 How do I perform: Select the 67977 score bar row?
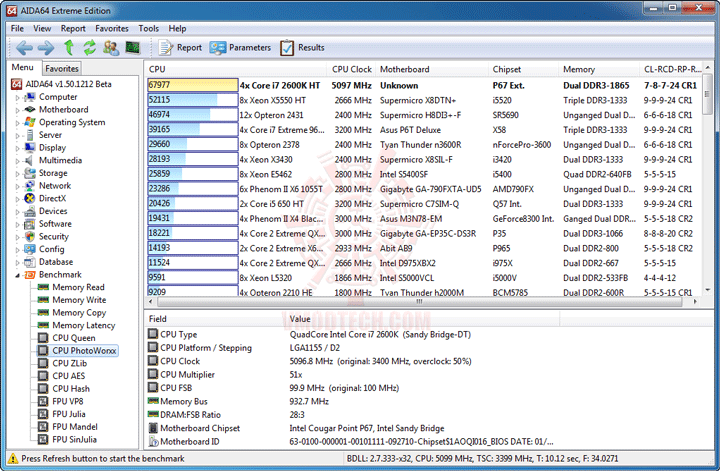192,85
